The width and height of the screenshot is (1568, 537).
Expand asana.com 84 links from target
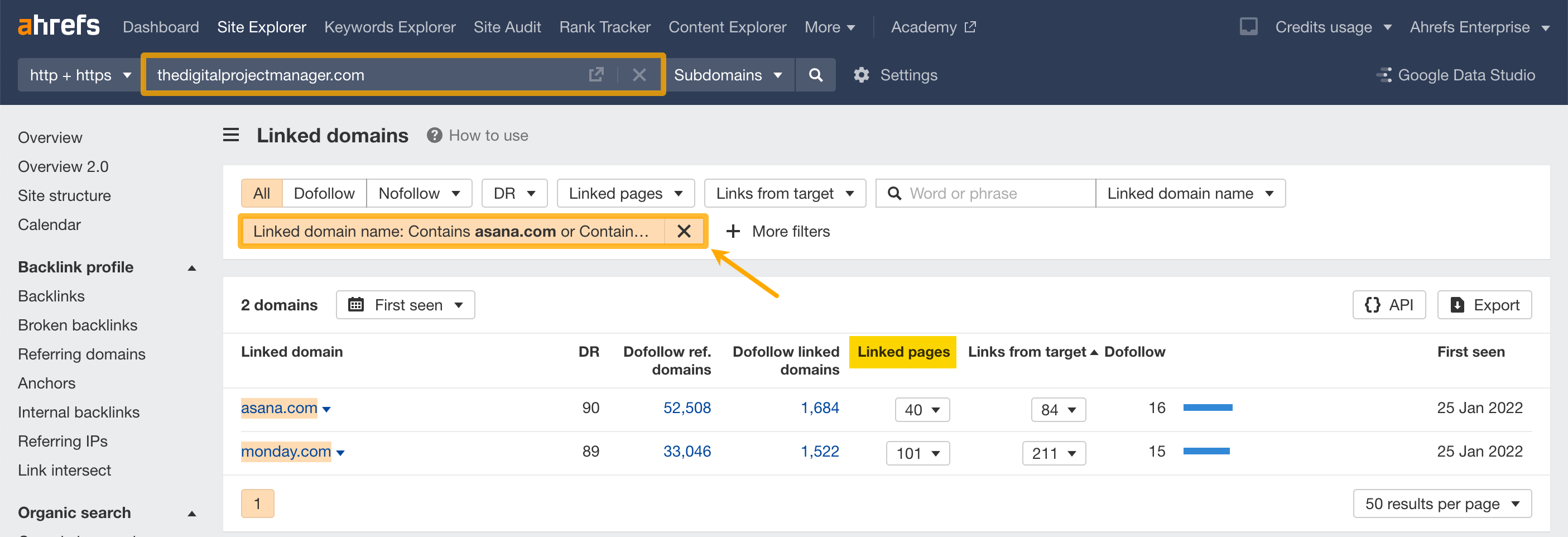(1059, 410)
